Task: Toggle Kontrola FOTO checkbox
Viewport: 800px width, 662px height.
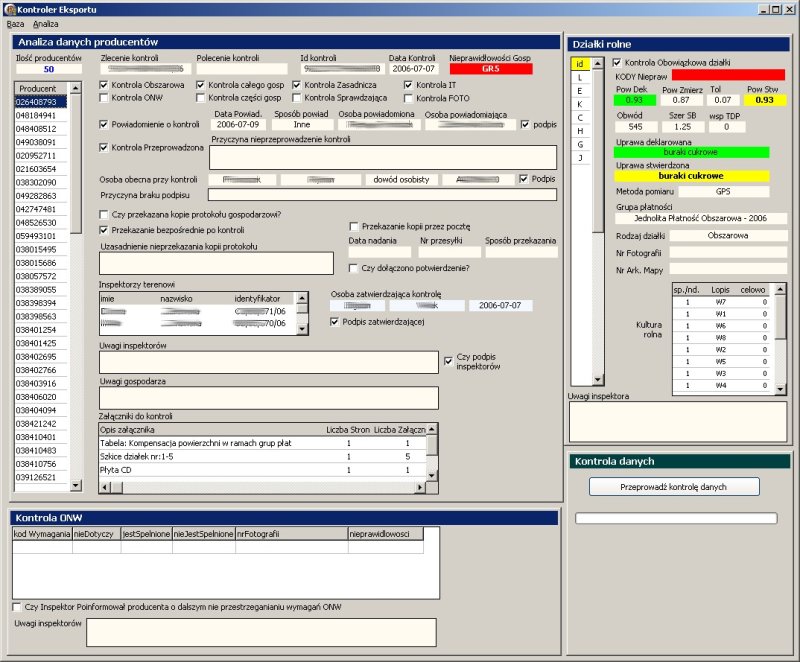Action: (408, 98)
